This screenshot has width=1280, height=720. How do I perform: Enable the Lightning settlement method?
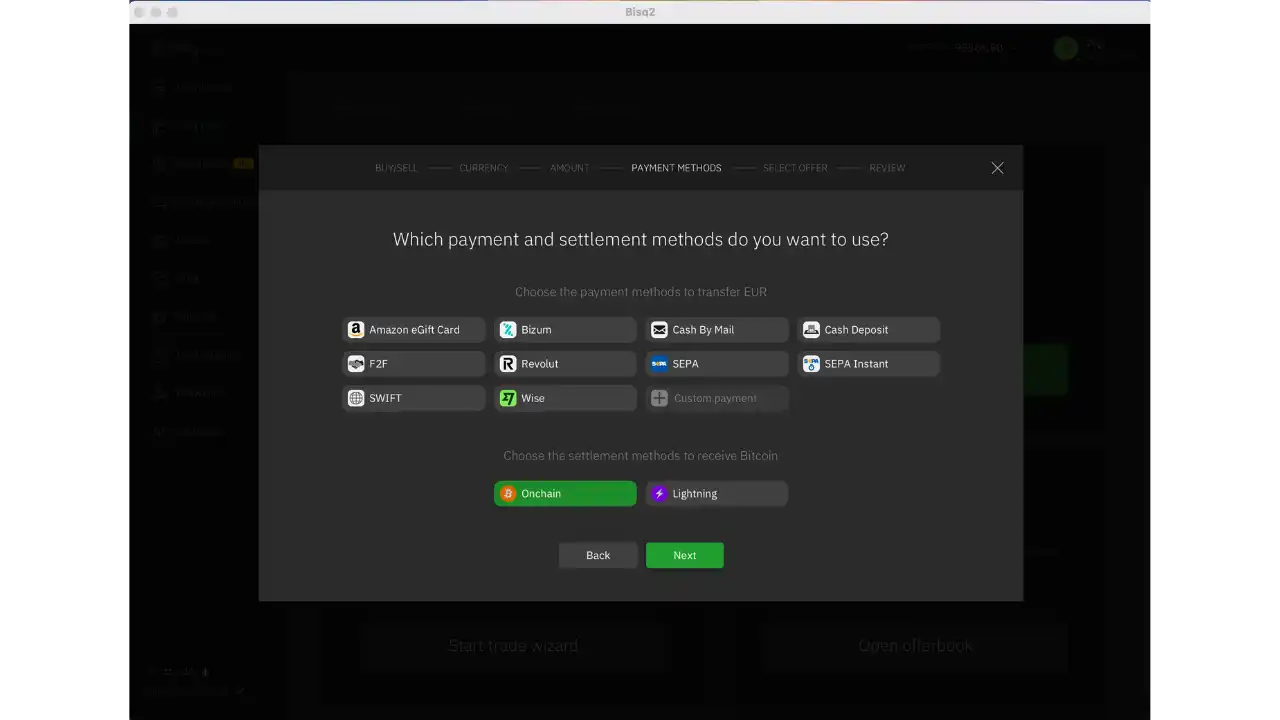tap(716, 493)
